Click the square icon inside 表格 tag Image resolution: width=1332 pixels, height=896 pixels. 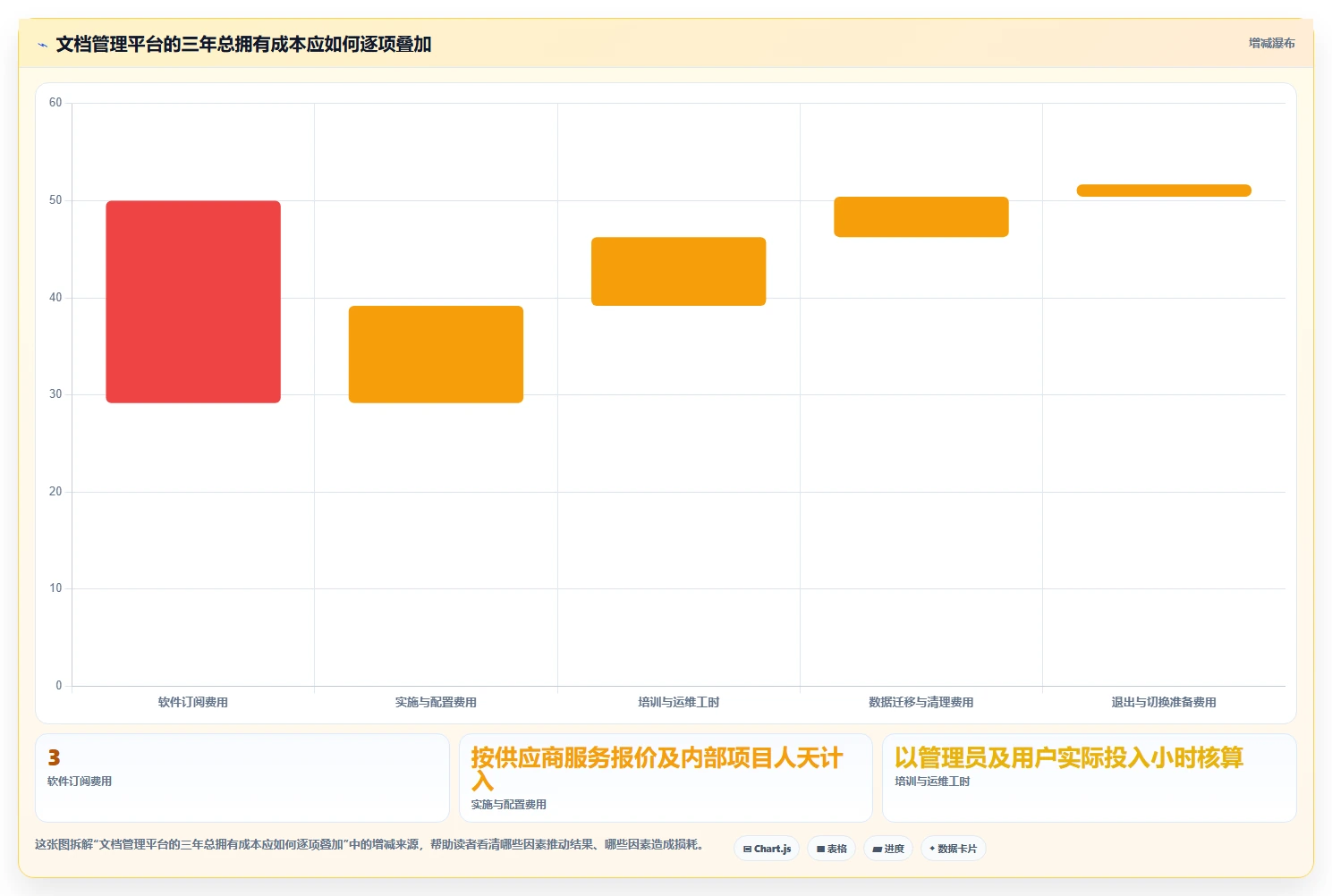pos(820,850)
